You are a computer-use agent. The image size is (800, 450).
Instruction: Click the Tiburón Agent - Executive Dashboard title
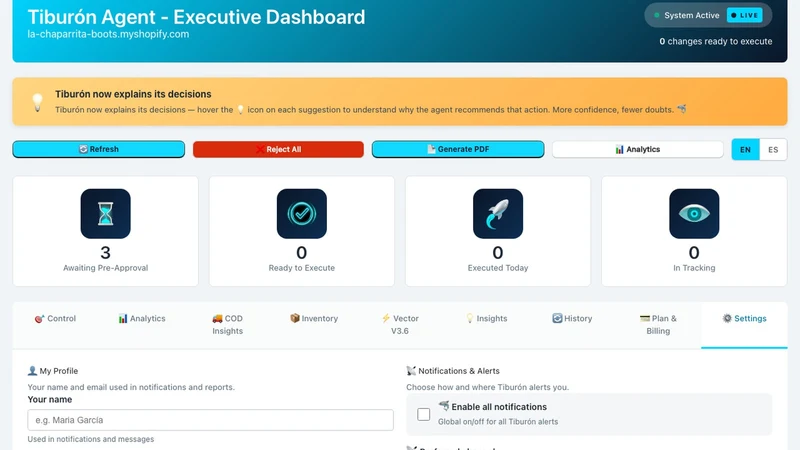[196, 17]
